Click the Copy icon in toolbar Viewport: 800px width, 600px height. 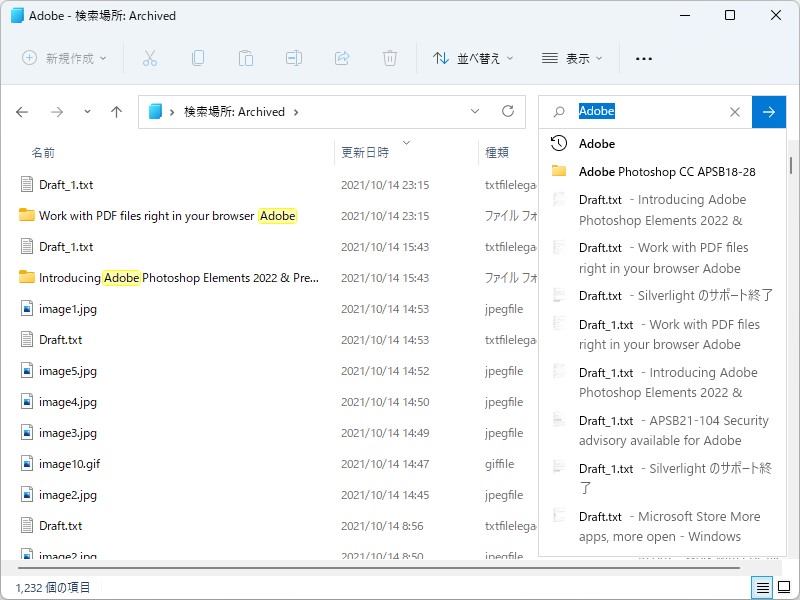(198, 58)
